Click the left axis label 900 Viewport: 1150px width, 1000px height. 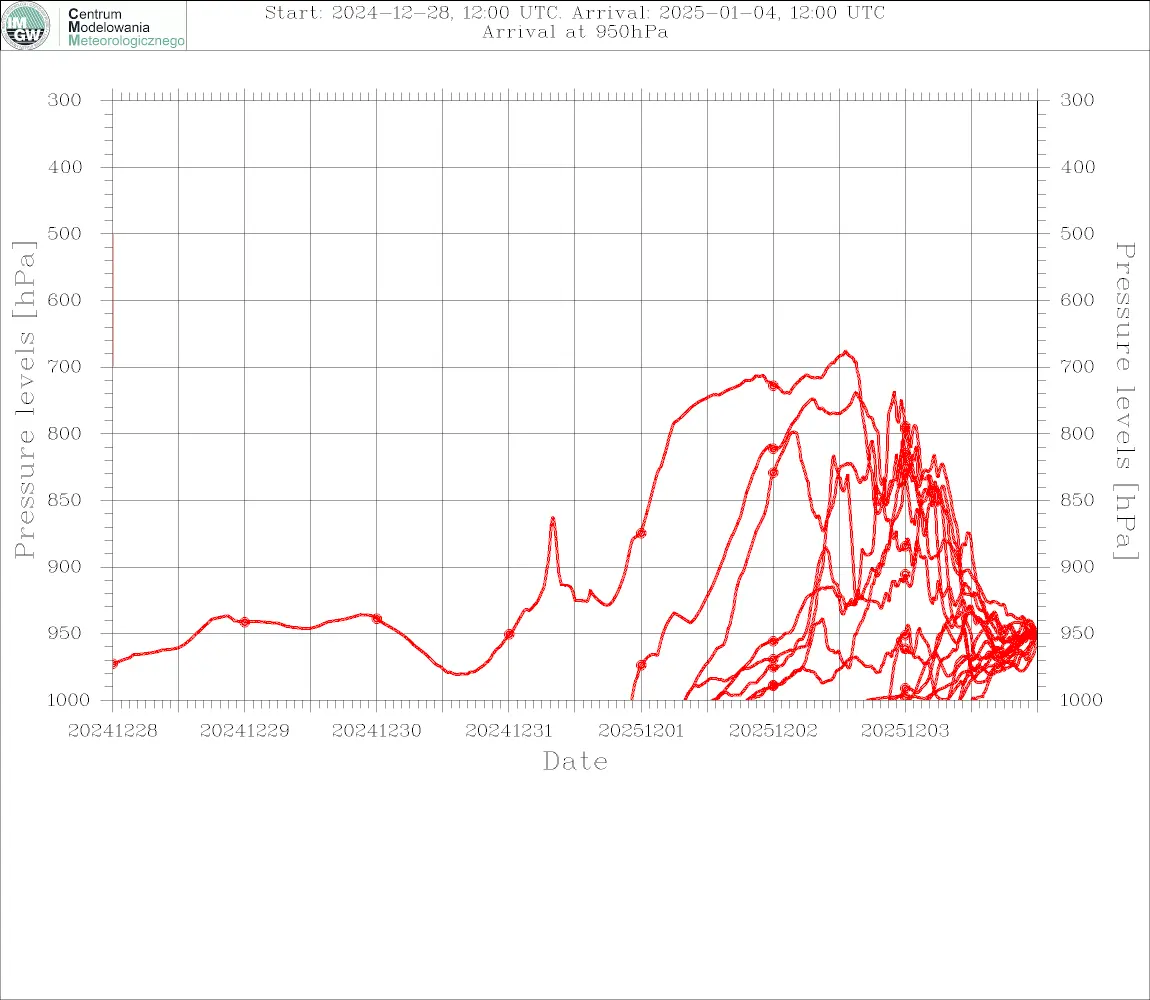65,567
